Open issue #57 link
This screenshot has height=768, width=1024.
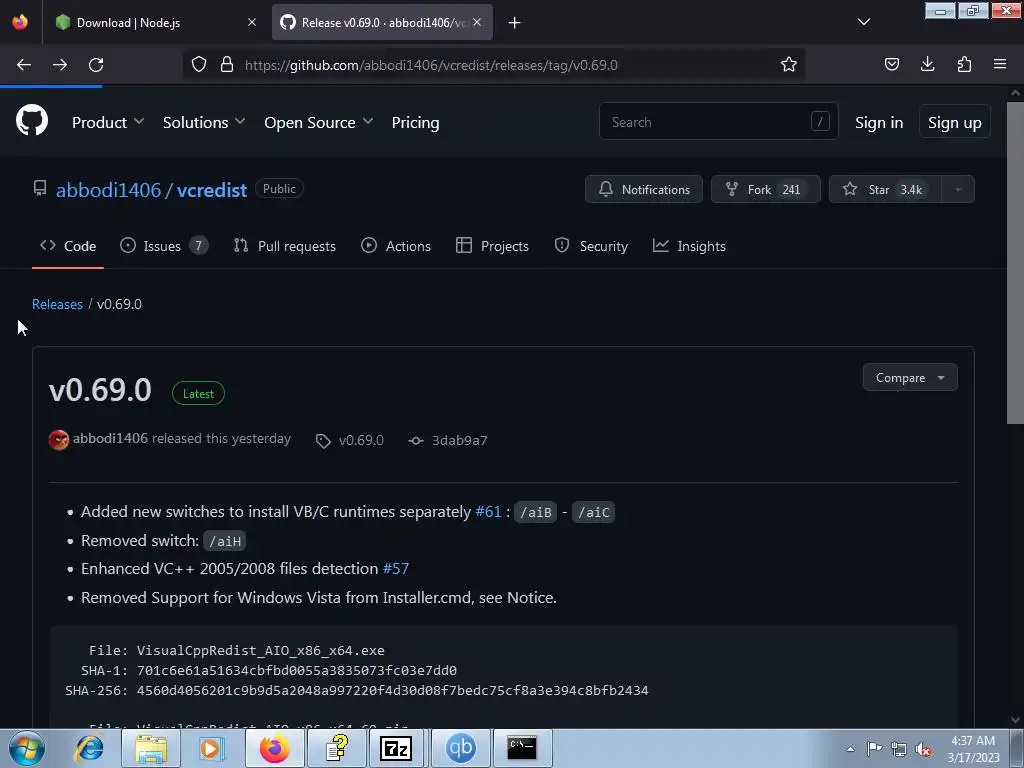tap(396, 569)
